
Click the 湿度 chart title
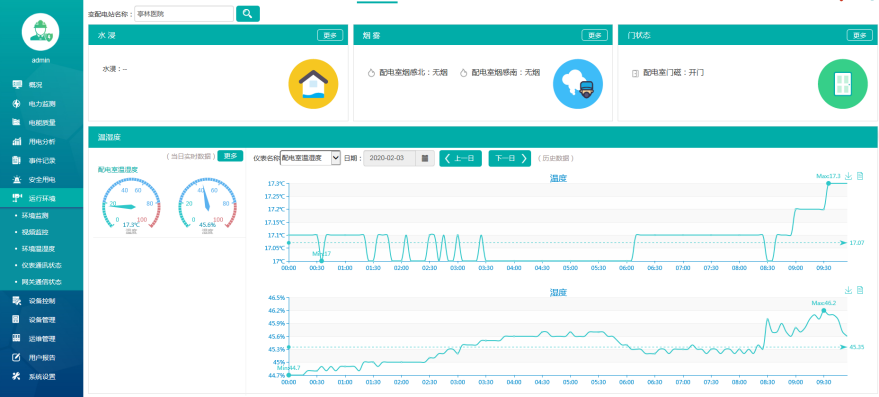(558, 293)
